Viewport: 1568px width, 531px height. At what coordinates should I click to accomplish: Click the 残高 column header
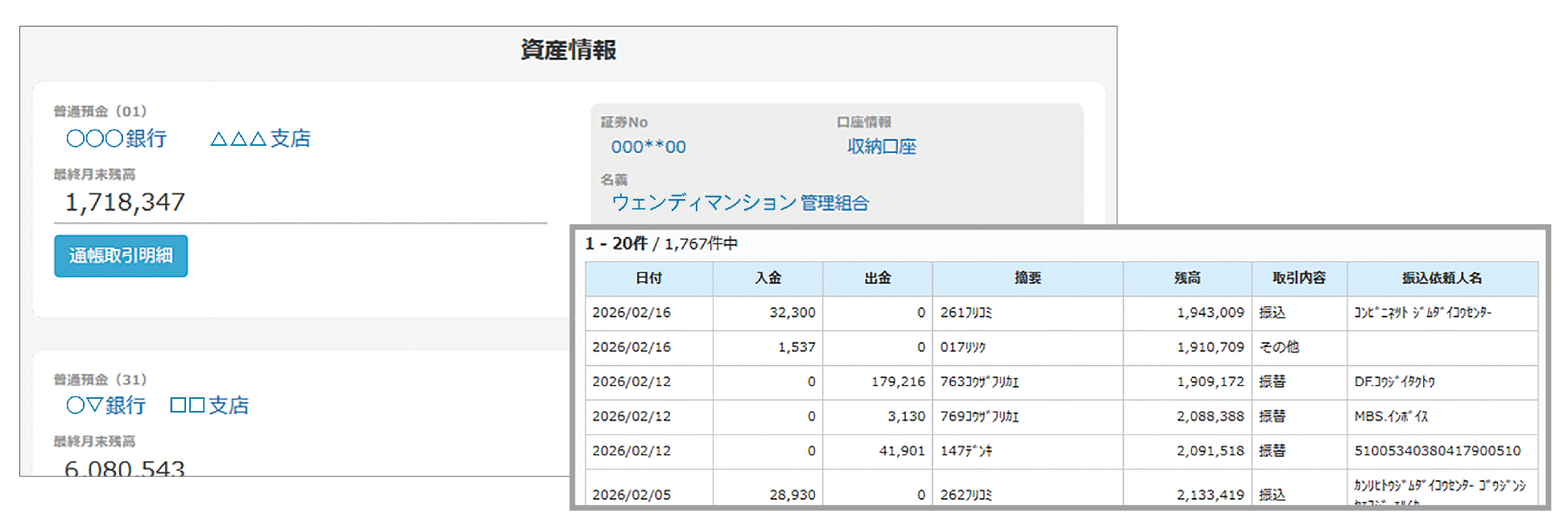click(1187, 278)
